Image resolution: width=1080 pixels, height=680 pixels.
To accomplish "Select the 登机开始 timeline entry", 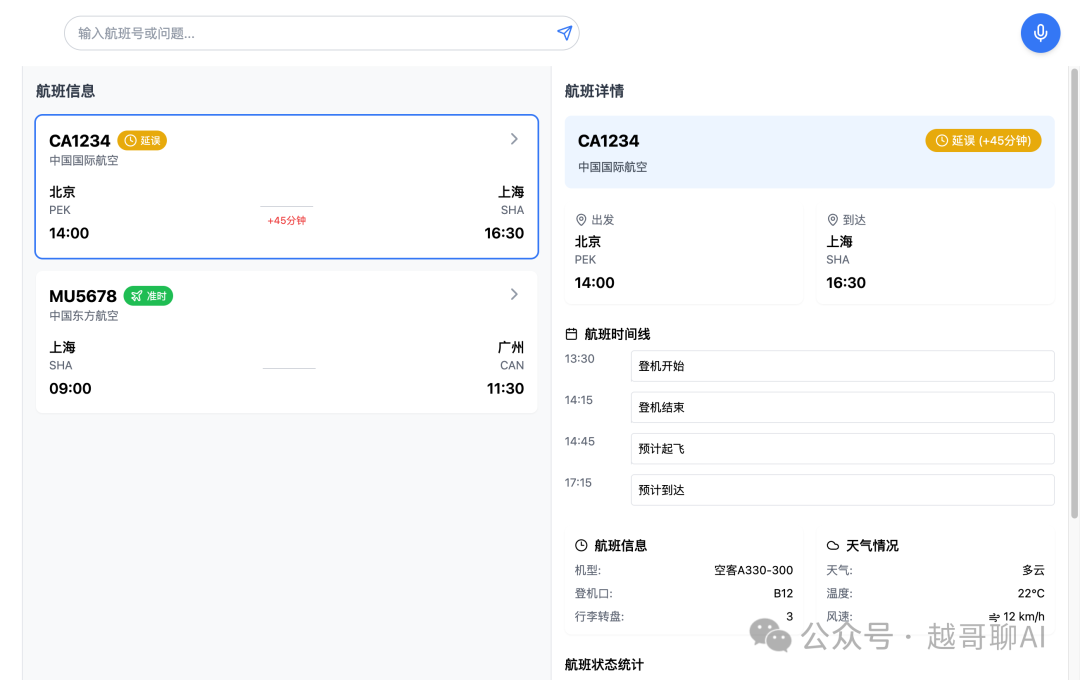I will 842,366.
